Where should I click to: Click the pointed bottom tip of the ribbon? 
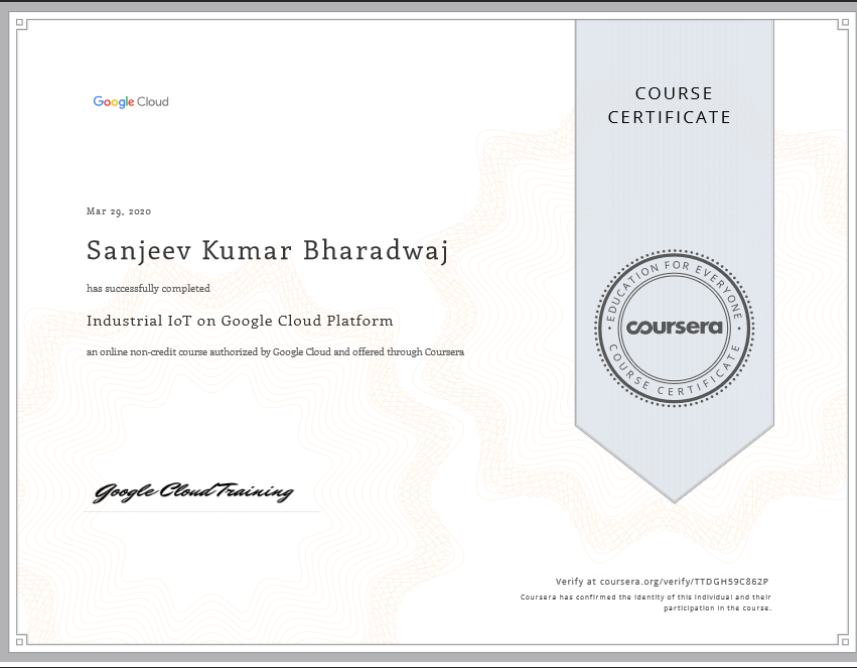pos(673,495)
